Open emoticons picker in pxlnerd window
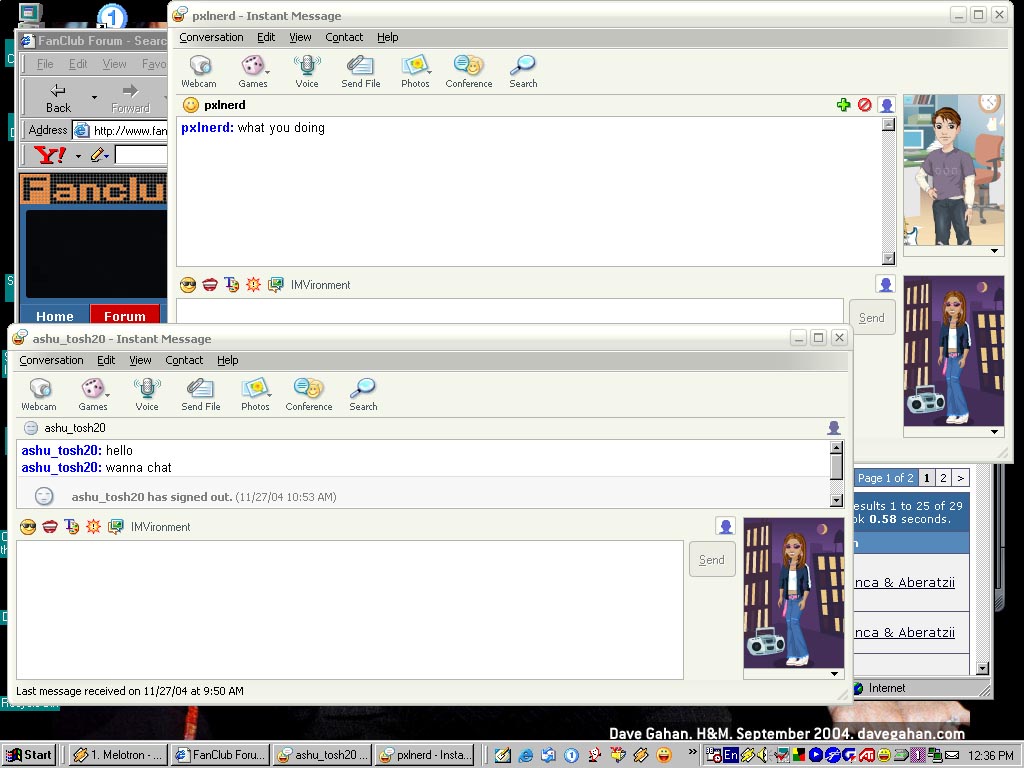The width and height of the screenshot is (1024, 768). [x=188, y=285]
